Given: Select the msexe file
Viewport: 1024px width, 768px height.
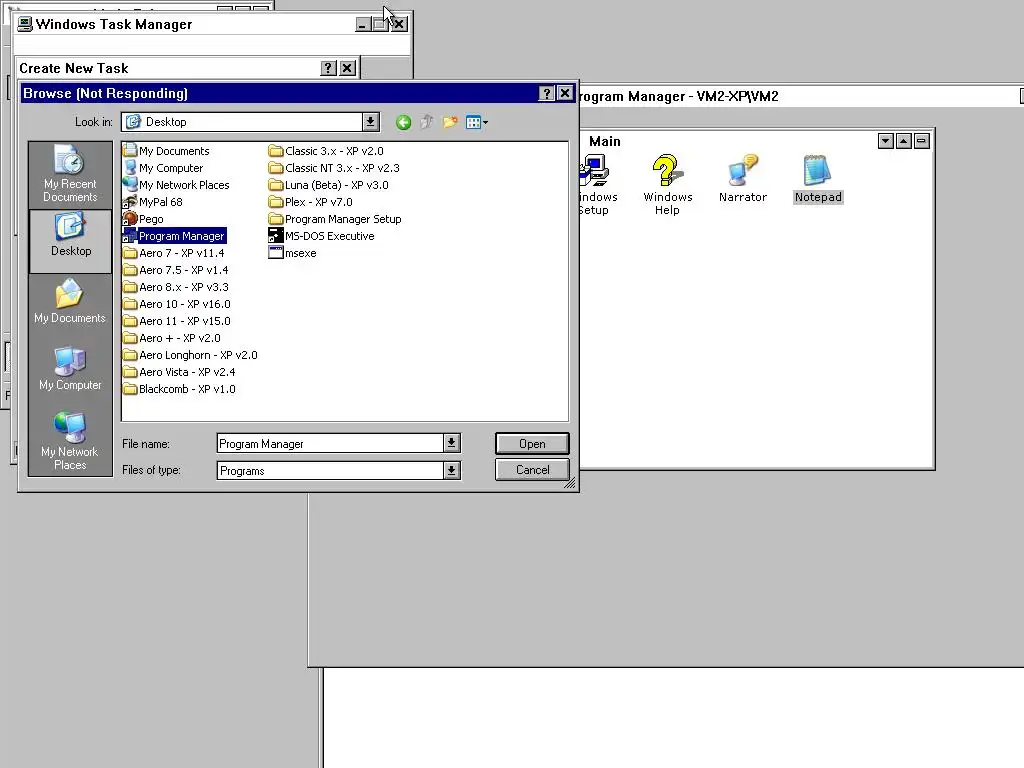Looking at the screenshot, I should pyautogui.click(x=293, y=253).
